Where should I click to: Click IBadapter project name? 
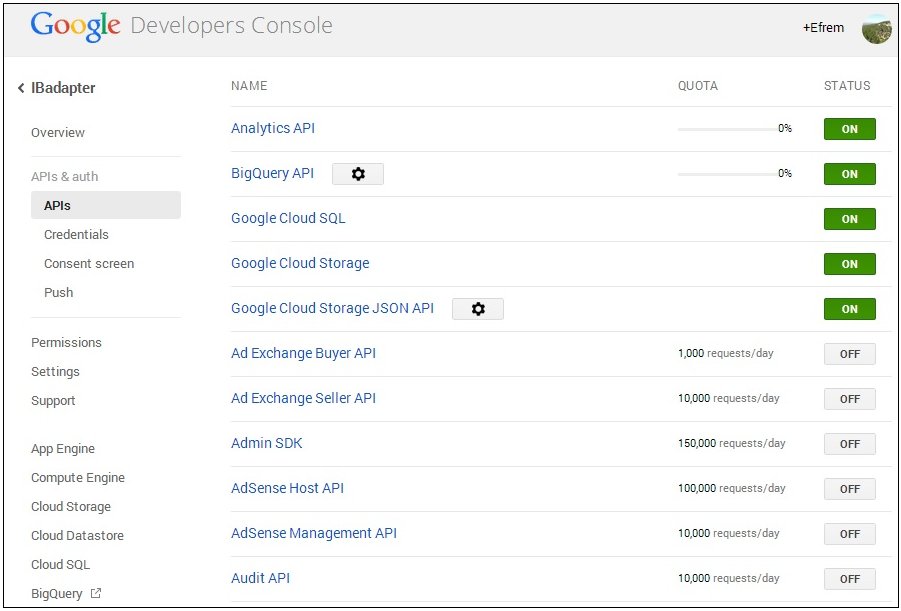click(x=63, y=88)
